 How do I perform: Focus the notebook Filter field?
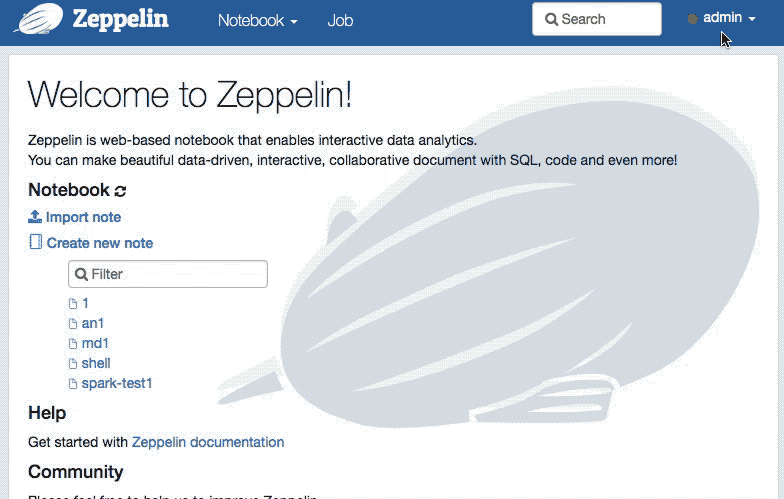click(x=168, y=274)
